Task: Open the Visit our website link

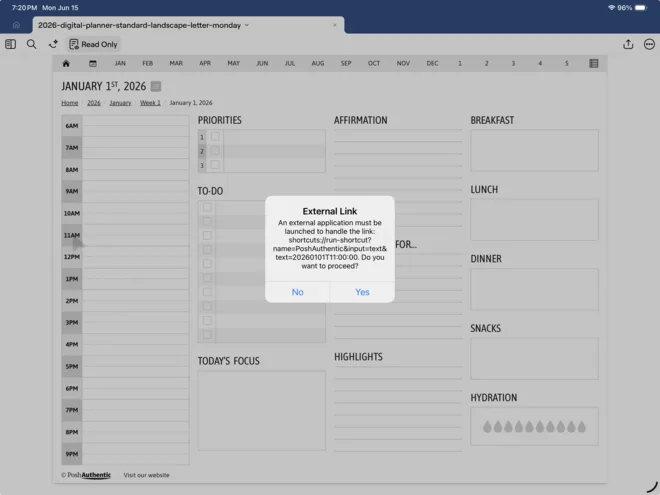Action: click(146, 475)
